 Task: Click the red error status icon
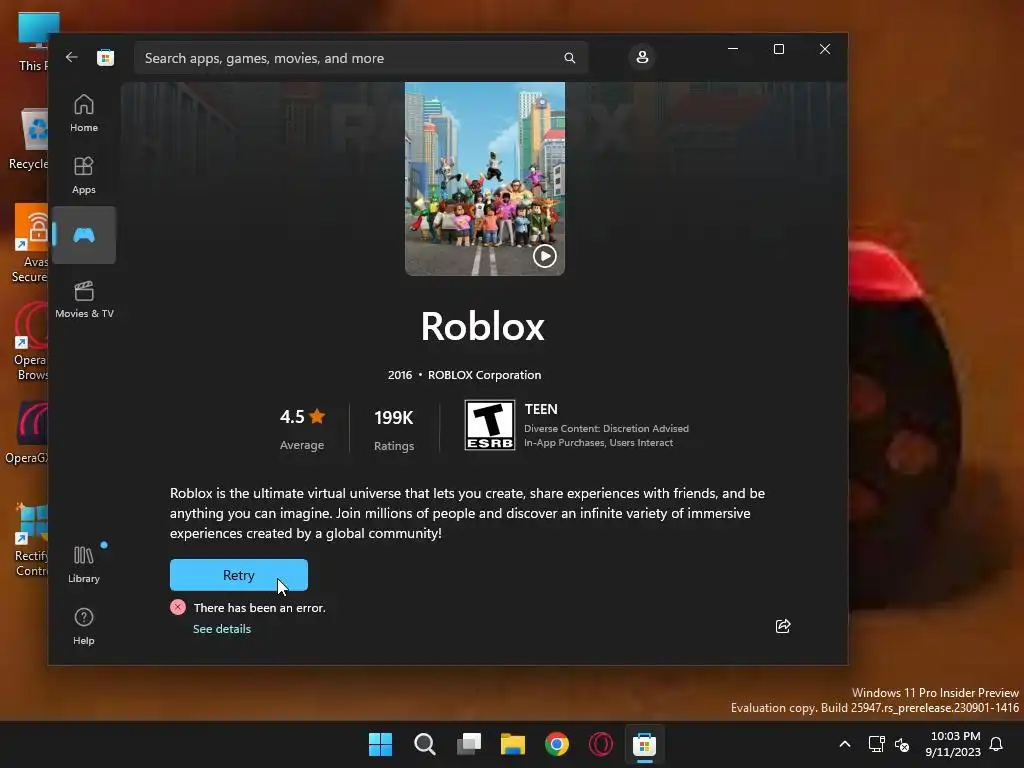click(178, 607)
